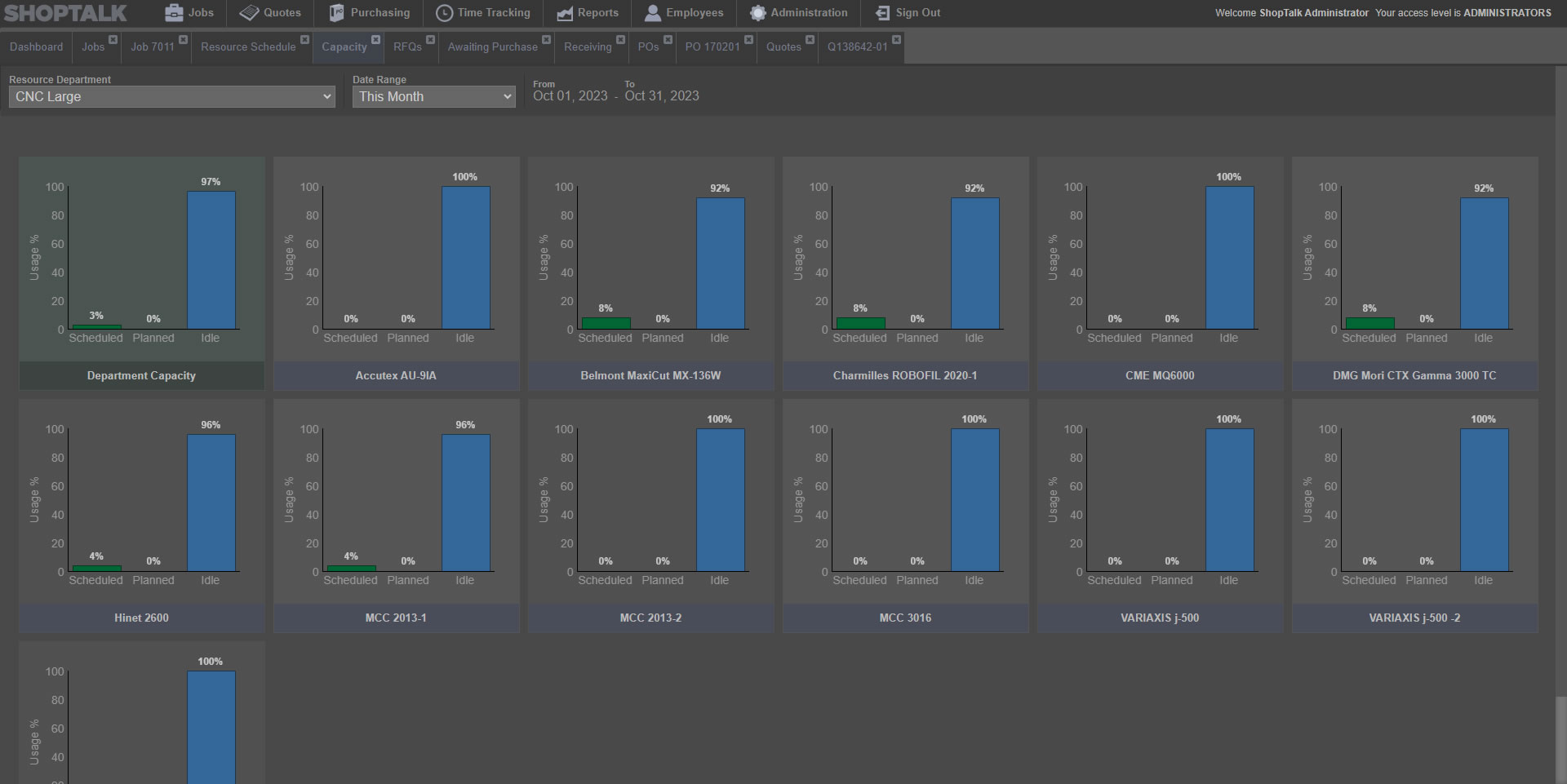Select the Department Capacity chart card
The image size is (1567, 784).
click(142, 273)
